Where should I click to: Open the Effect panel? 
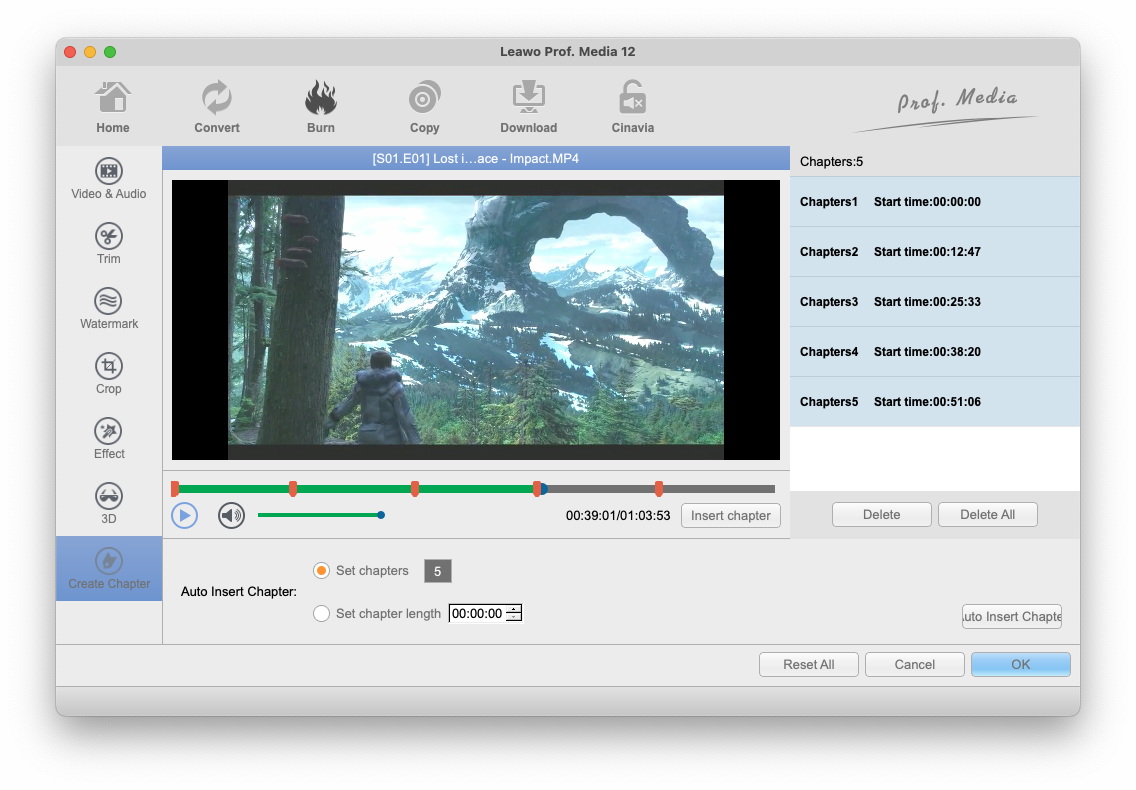[109, 439]
